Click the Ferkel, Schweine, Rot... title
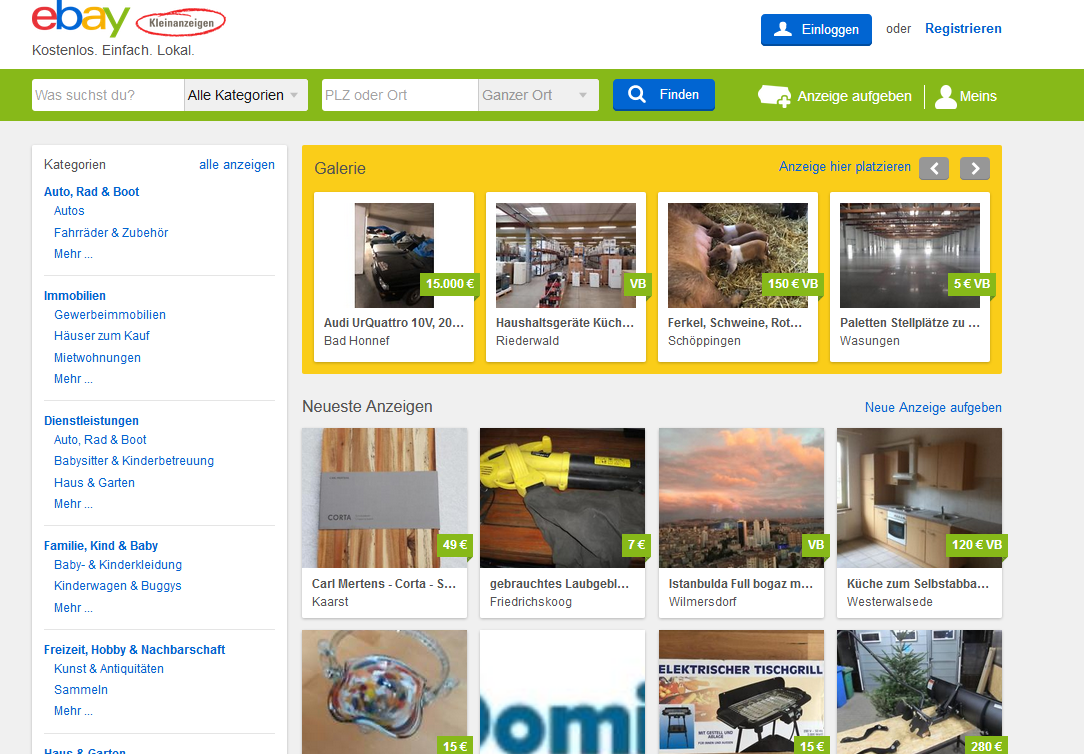Screen dimensions: 1084x754 coord(736,323)
